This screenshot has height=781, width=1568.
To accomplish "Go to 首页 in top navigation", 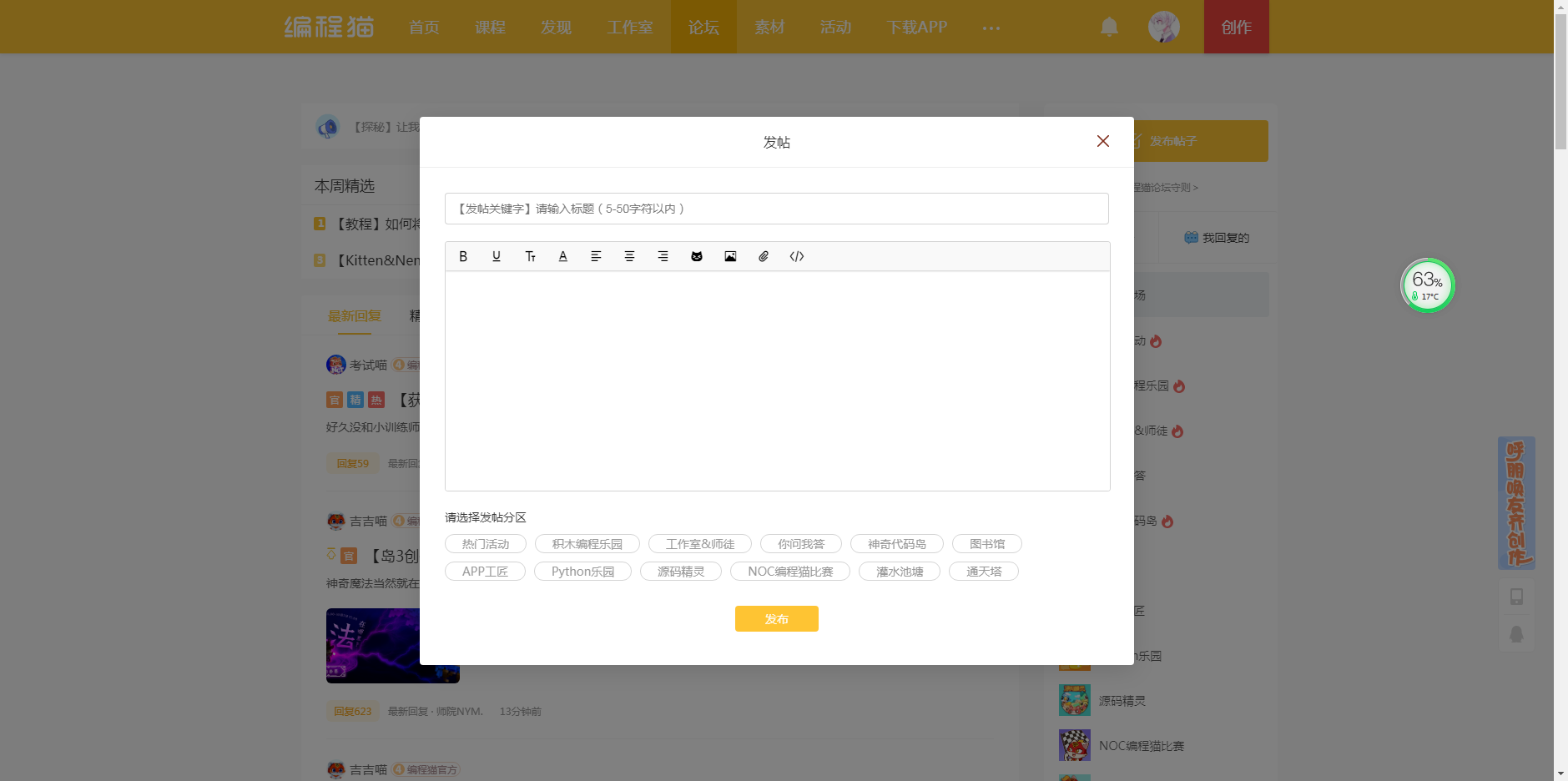I will pos(424,27).
